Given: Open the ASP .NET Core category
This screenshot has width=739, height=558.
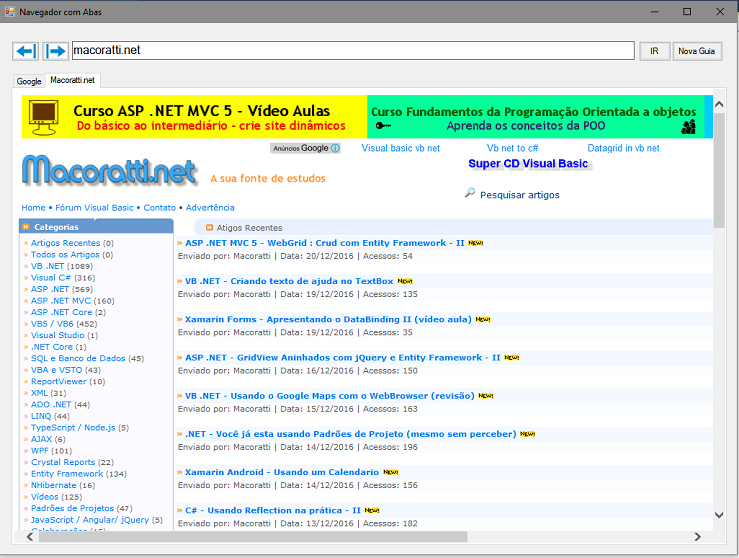Looking at the screenshot, I should point(61,312).
